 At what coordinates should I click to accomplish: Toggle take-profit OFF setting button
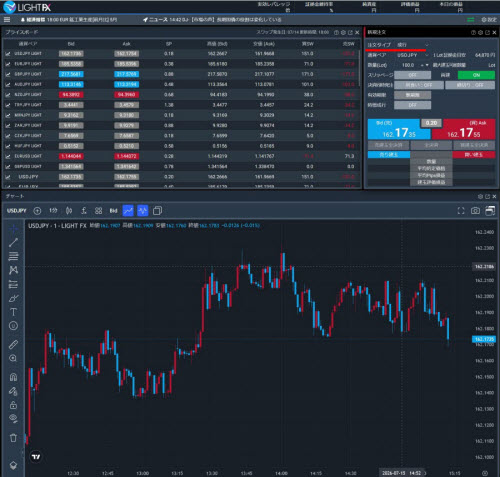click(419, 85)
